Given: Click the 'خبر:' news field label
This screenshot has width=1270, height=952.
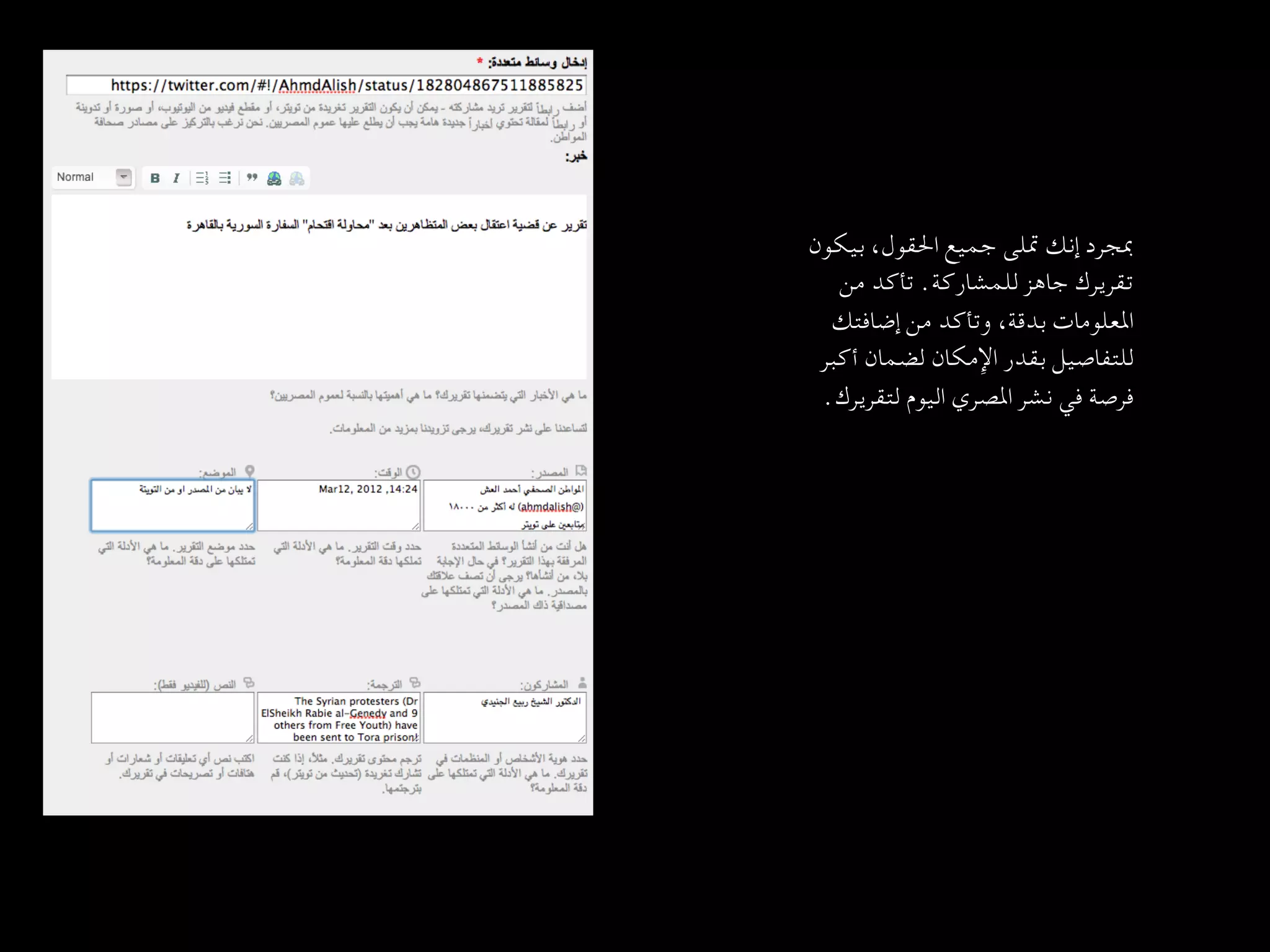Looking at the screenshot, I should click(576, 156).
